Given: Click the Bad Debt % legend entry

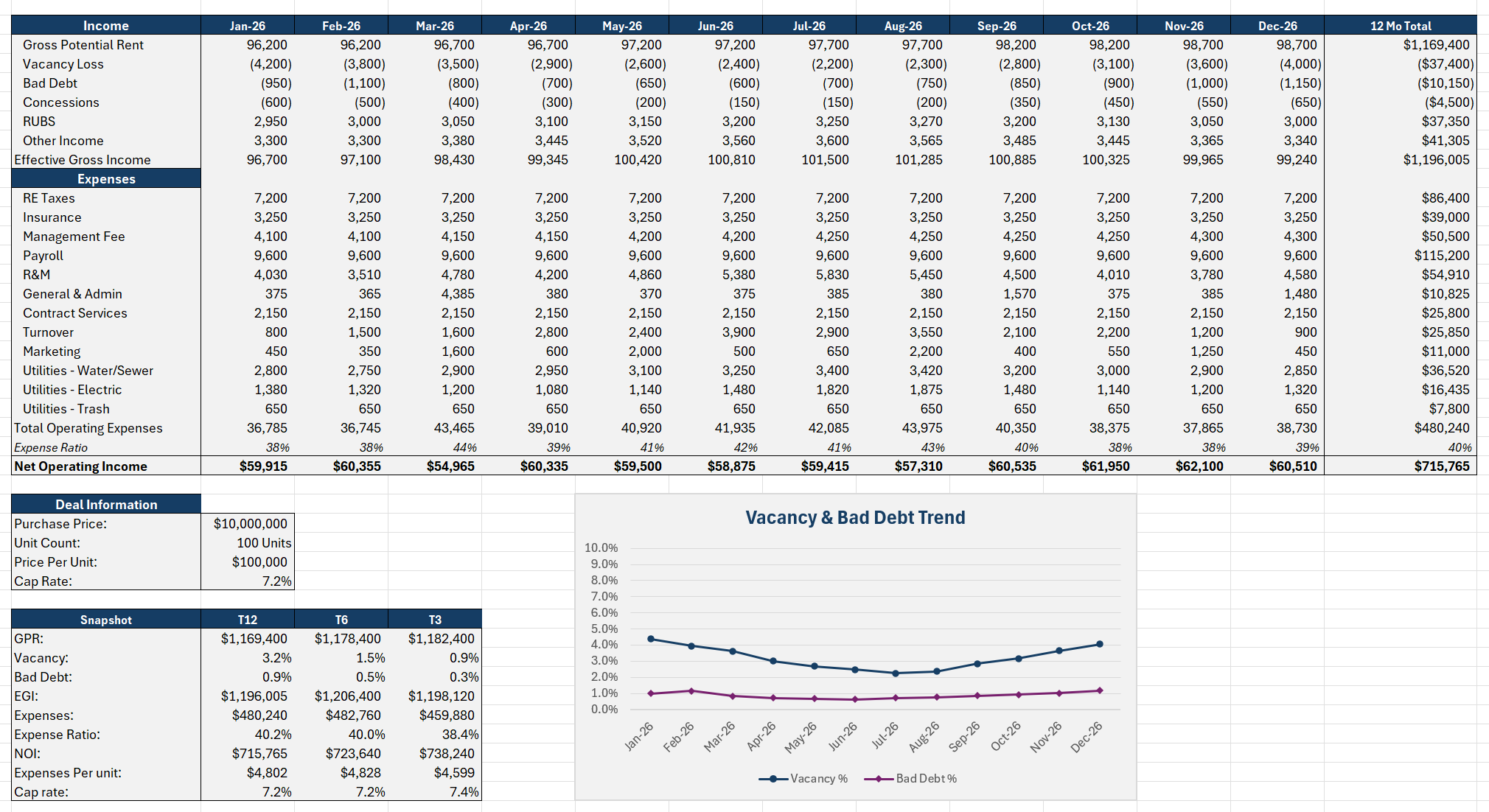Looking at the screenshot, I should [911, 779].
